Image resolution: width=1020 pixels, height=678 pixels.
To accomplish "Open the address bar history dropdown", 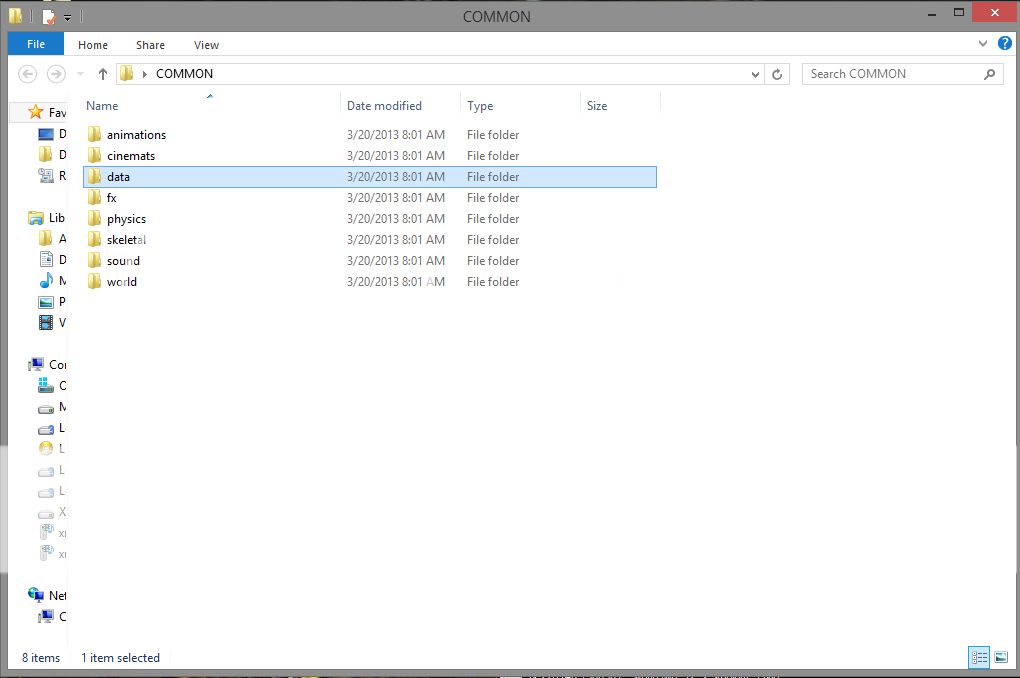I will point(756,74).
